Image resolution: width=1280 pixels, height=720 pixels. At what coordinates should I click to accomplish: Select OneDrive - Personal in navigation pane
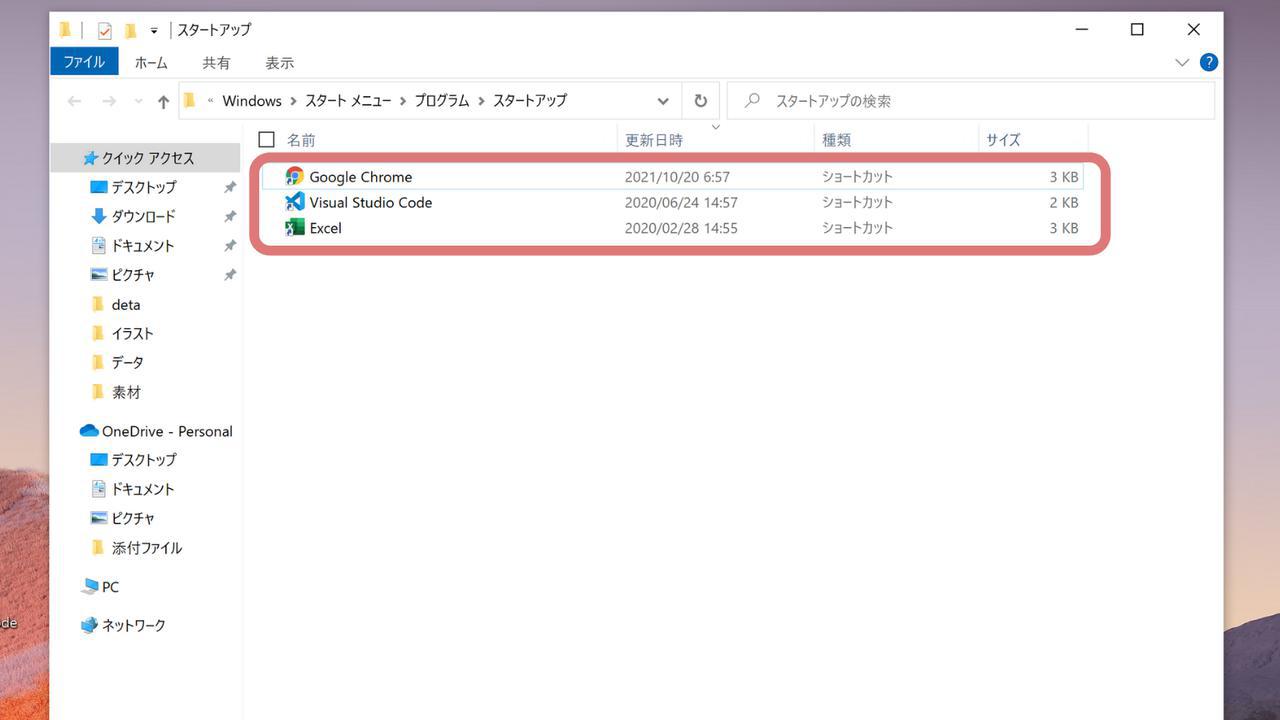(167, 431)
